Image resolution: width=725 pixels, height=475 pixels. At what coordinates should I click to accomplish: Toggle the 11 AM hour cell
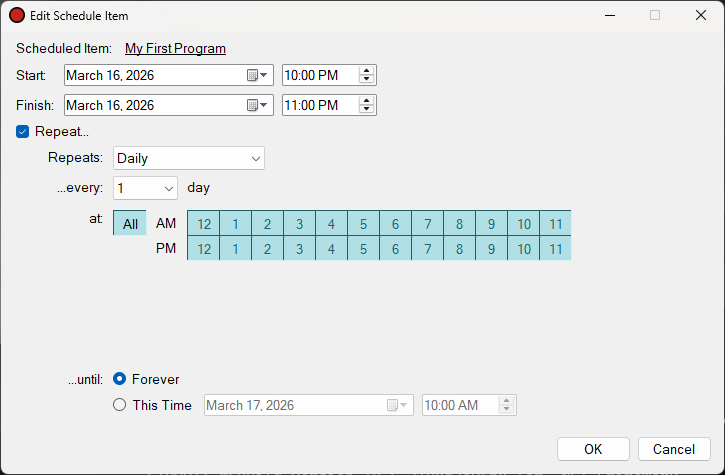[x=555, y=223]
